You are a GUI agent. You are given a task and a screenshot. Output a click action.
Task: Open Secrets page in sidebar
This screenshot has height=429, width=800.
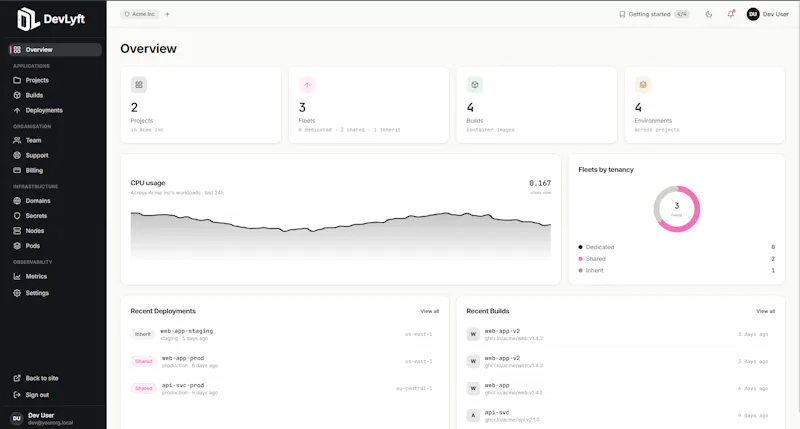coord(55,216)
